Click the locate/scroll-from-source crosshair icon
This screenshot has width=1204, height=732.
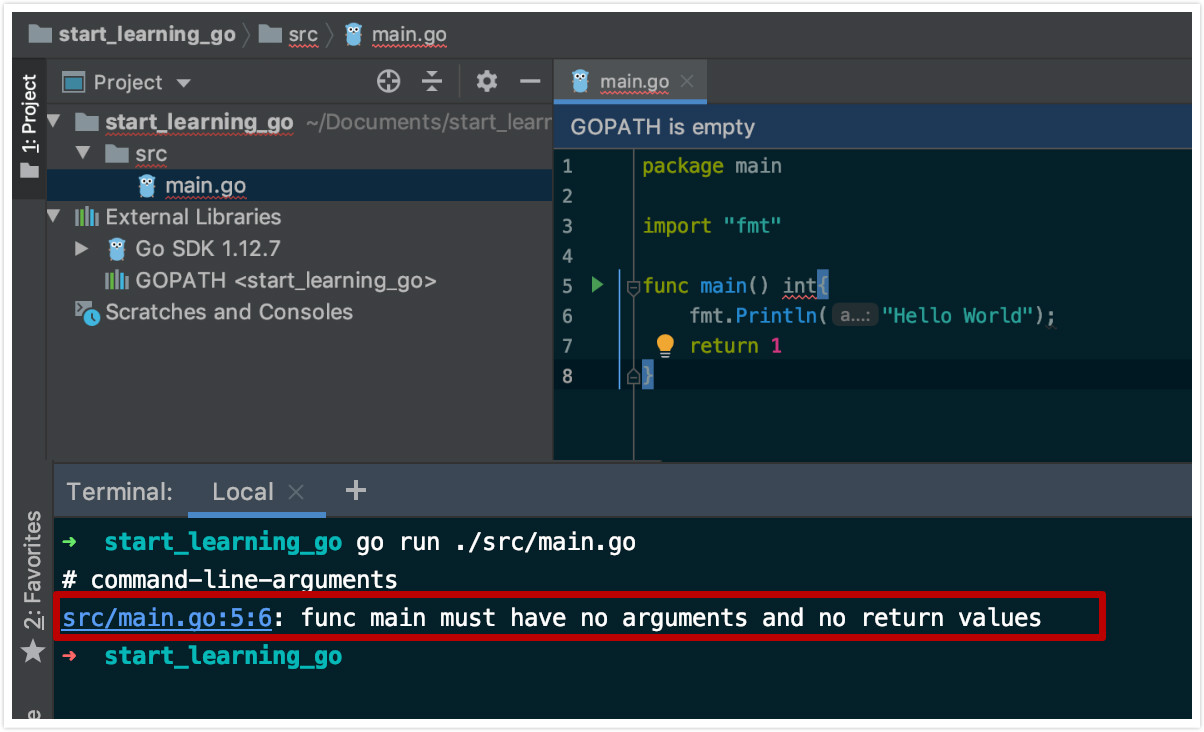(x=388, y=82)
